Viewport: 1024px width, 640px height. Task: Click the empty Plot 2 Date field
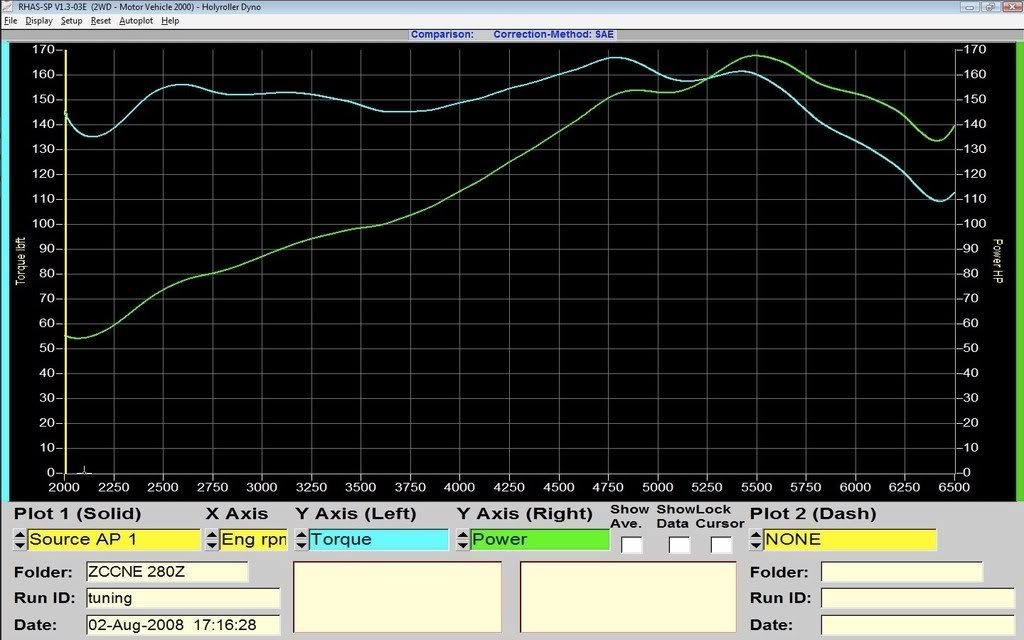pos(918,625)
